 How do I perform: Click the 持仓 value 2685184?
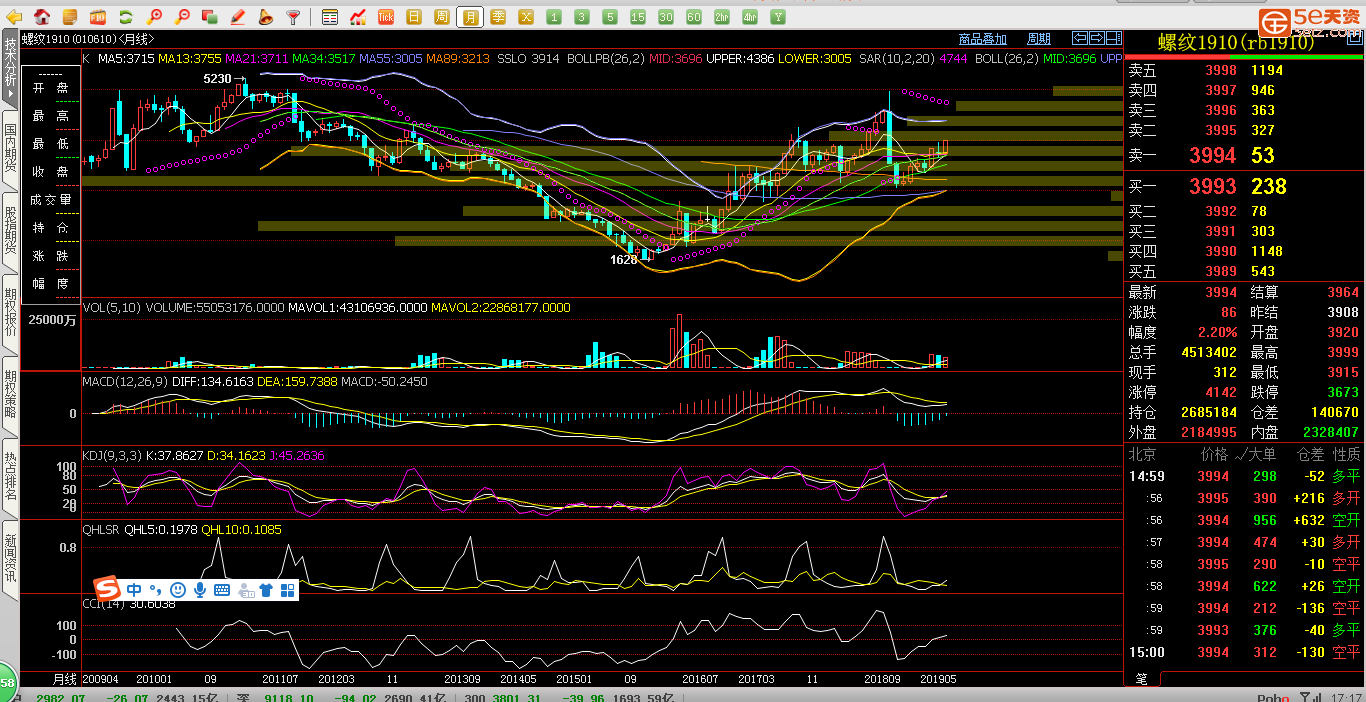tap(1209, 412)
